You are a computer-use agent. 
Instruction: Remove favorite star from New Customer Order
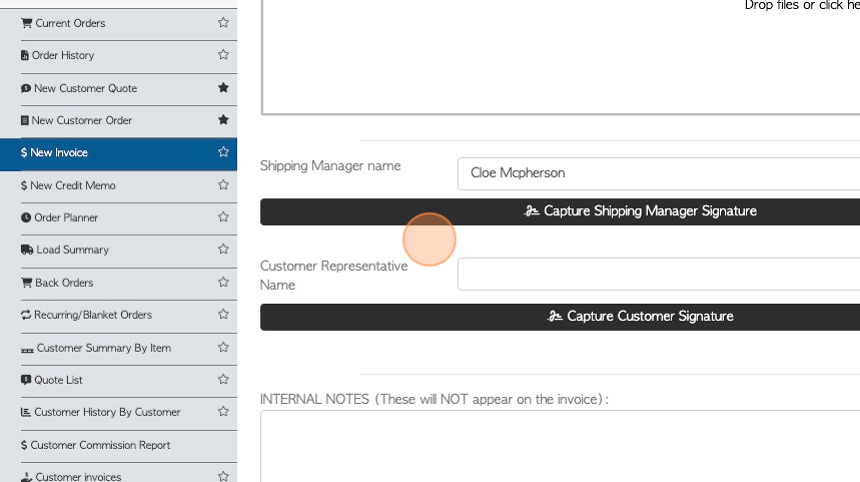point(223,120)
